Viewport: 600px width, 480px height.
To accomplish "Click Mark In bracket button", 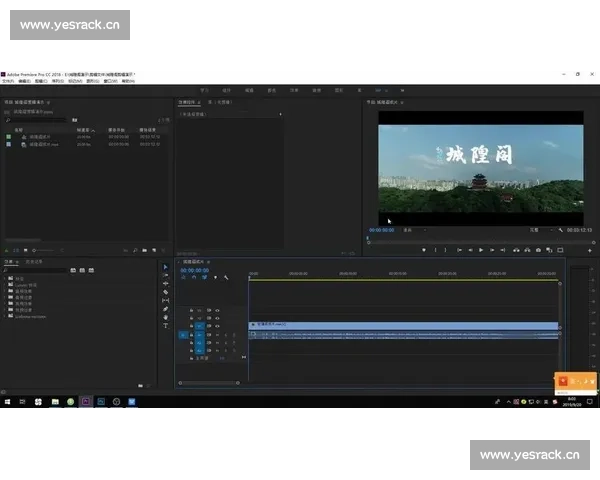I will tap(435, 250).
